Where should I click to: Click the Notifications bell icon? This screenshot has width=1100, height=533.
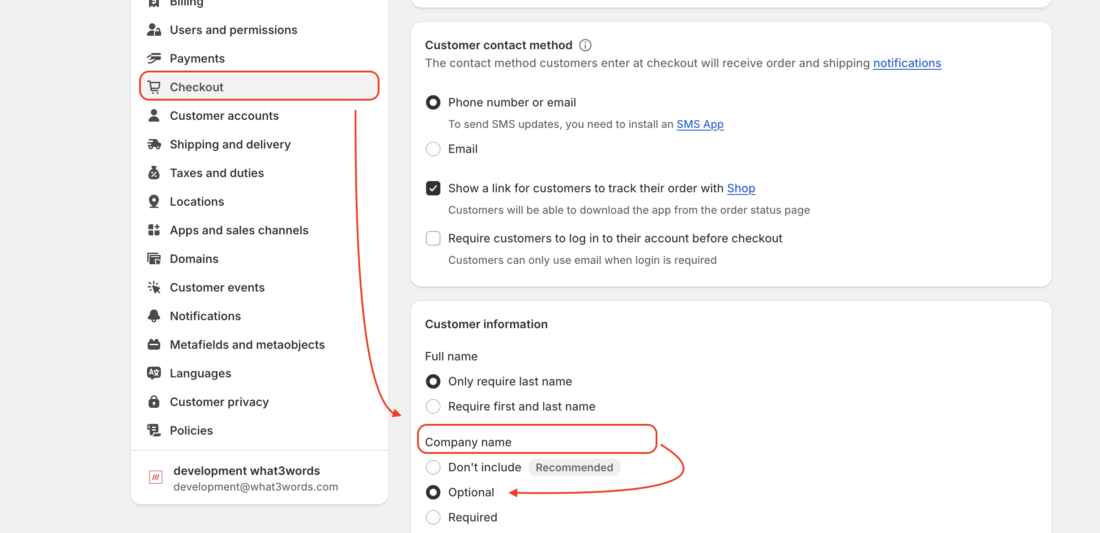click(154, 316)
